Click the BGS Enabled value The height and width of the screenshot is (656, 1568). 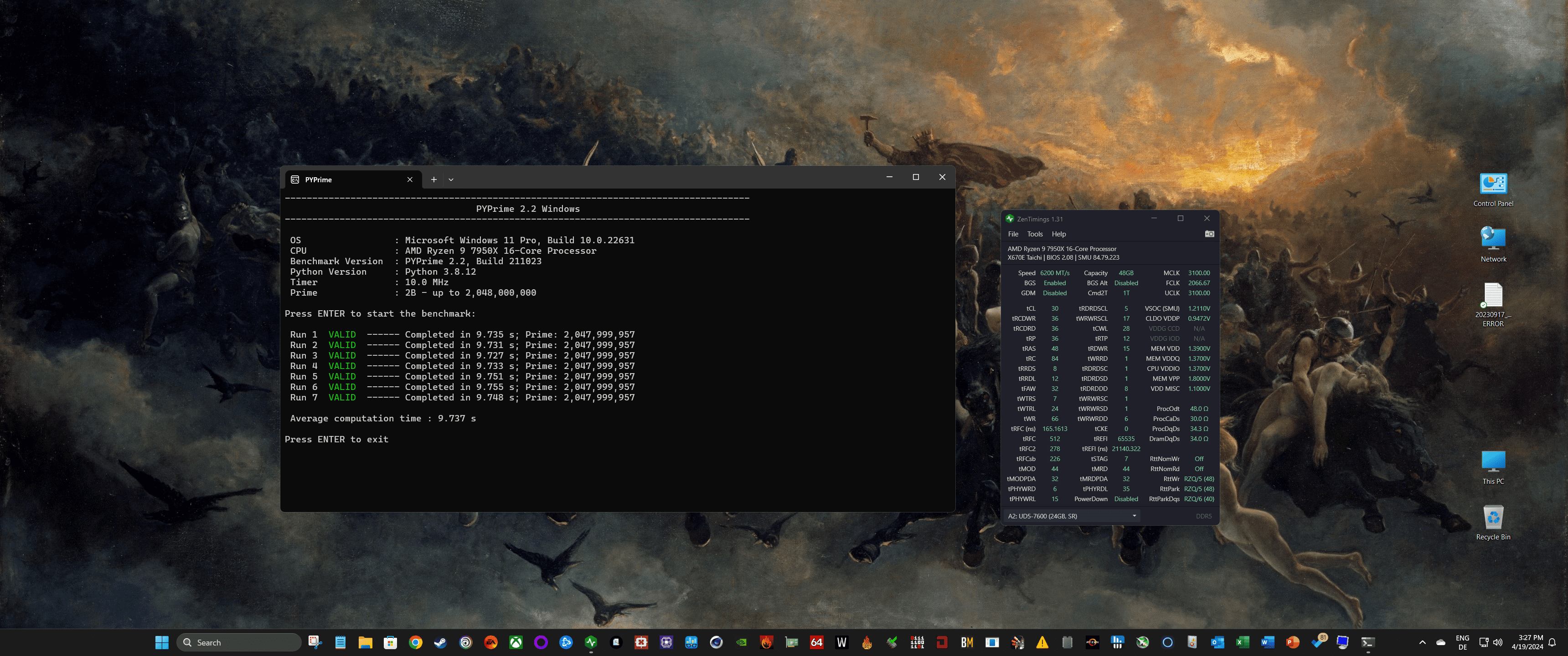pyautogui.click(x=1054, y=283)
